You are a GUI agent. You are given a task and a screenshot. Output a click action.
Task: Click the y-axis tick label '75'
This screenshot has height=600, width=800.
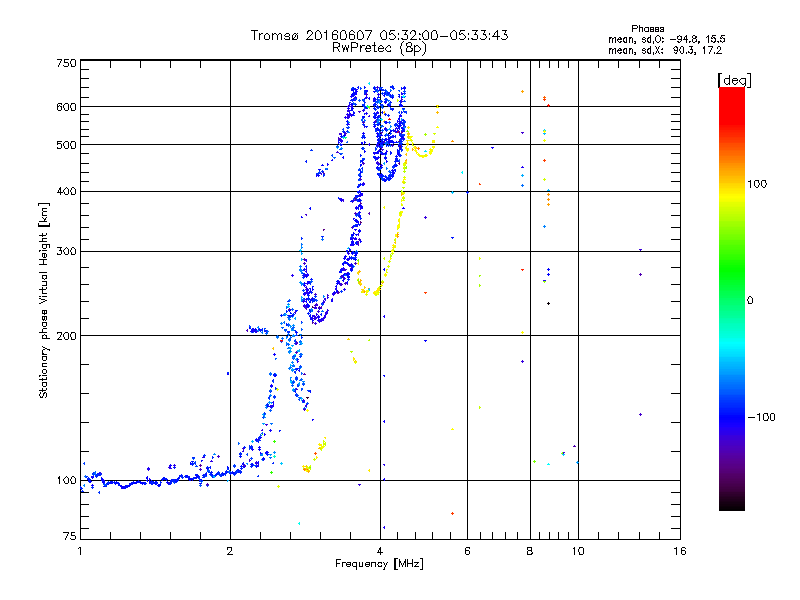70,536
